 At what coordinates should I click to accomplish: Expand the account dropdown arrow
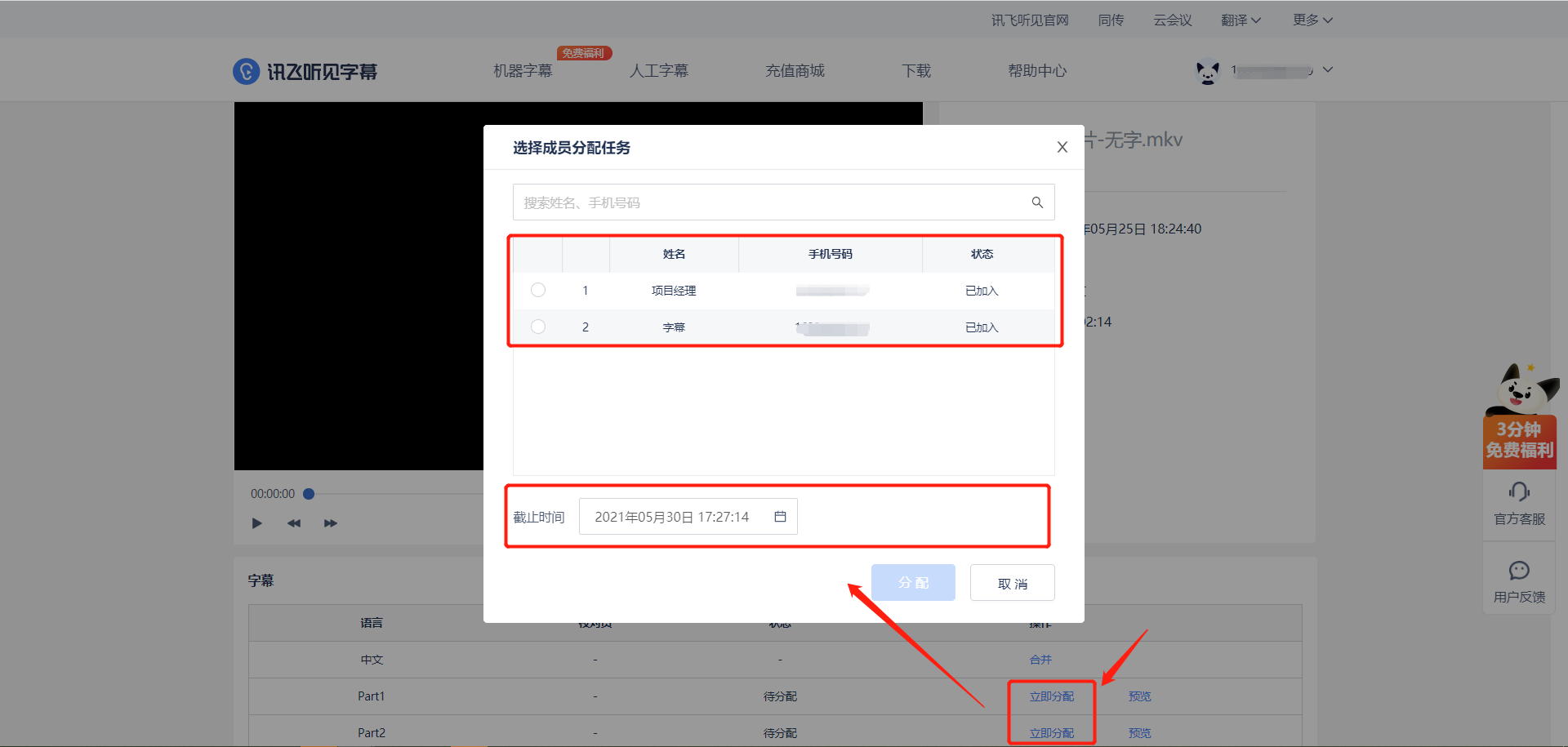point(1328,70)
